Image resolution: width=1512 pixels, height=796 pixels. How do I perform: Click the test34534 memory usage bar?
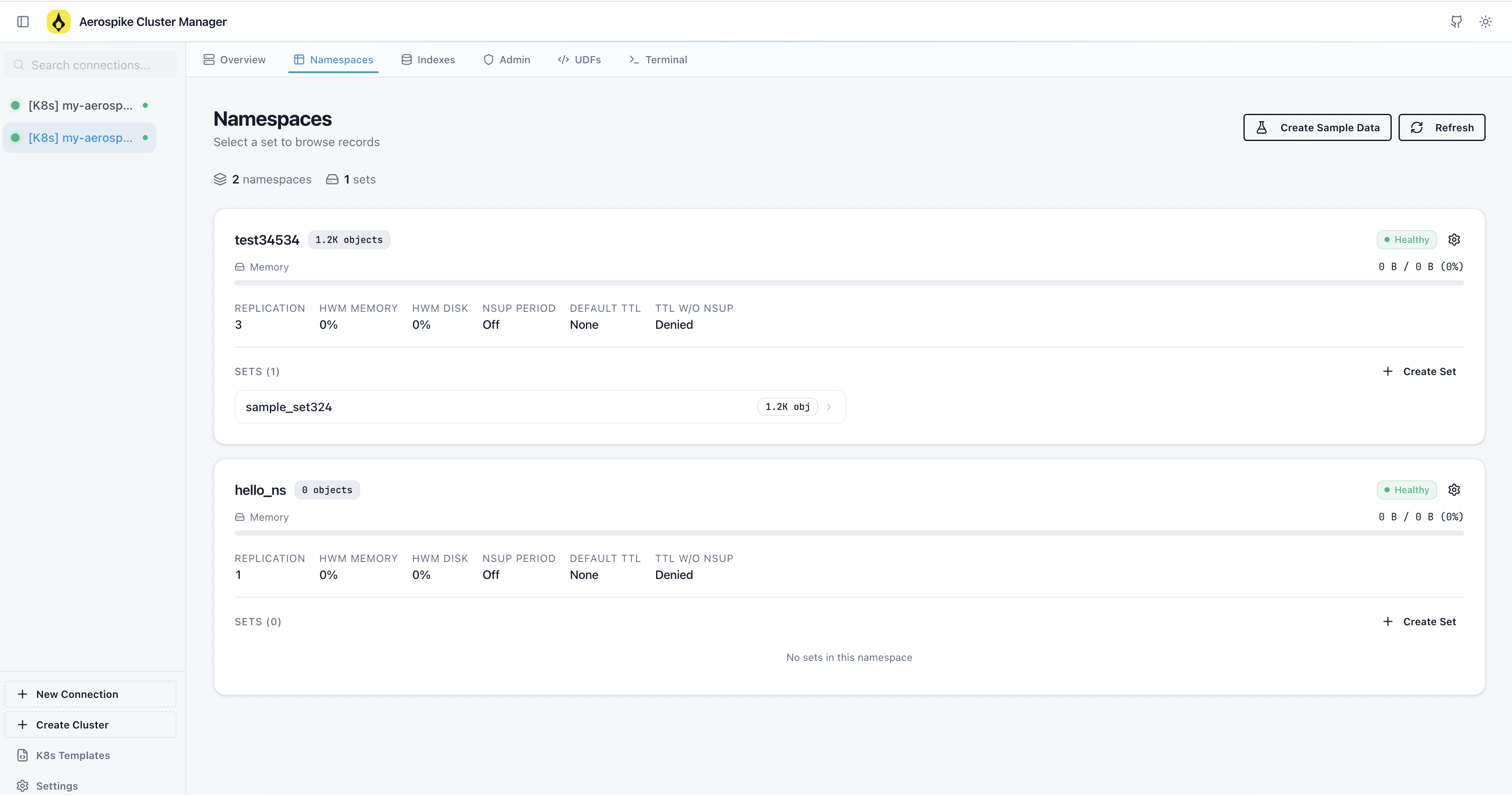point(849,283)
